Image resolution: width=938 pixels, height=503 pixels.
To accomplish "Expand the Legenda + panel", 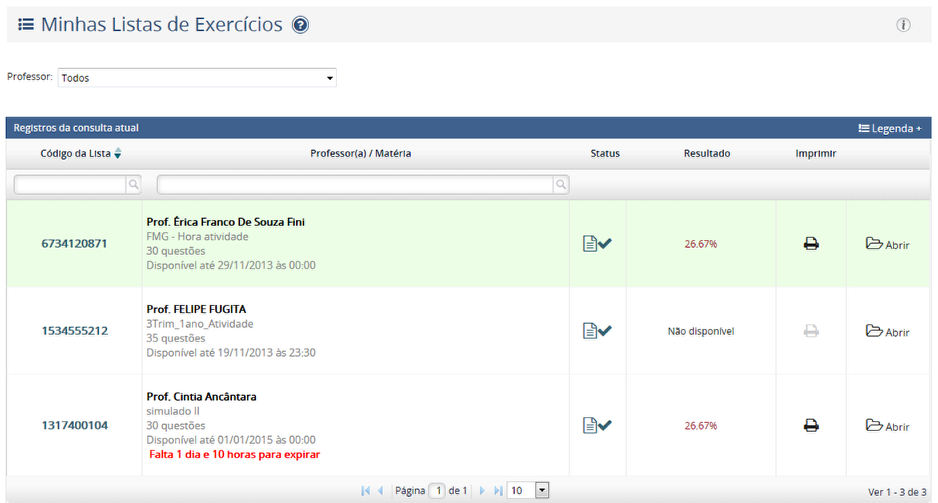I will [x=889, y=129].
